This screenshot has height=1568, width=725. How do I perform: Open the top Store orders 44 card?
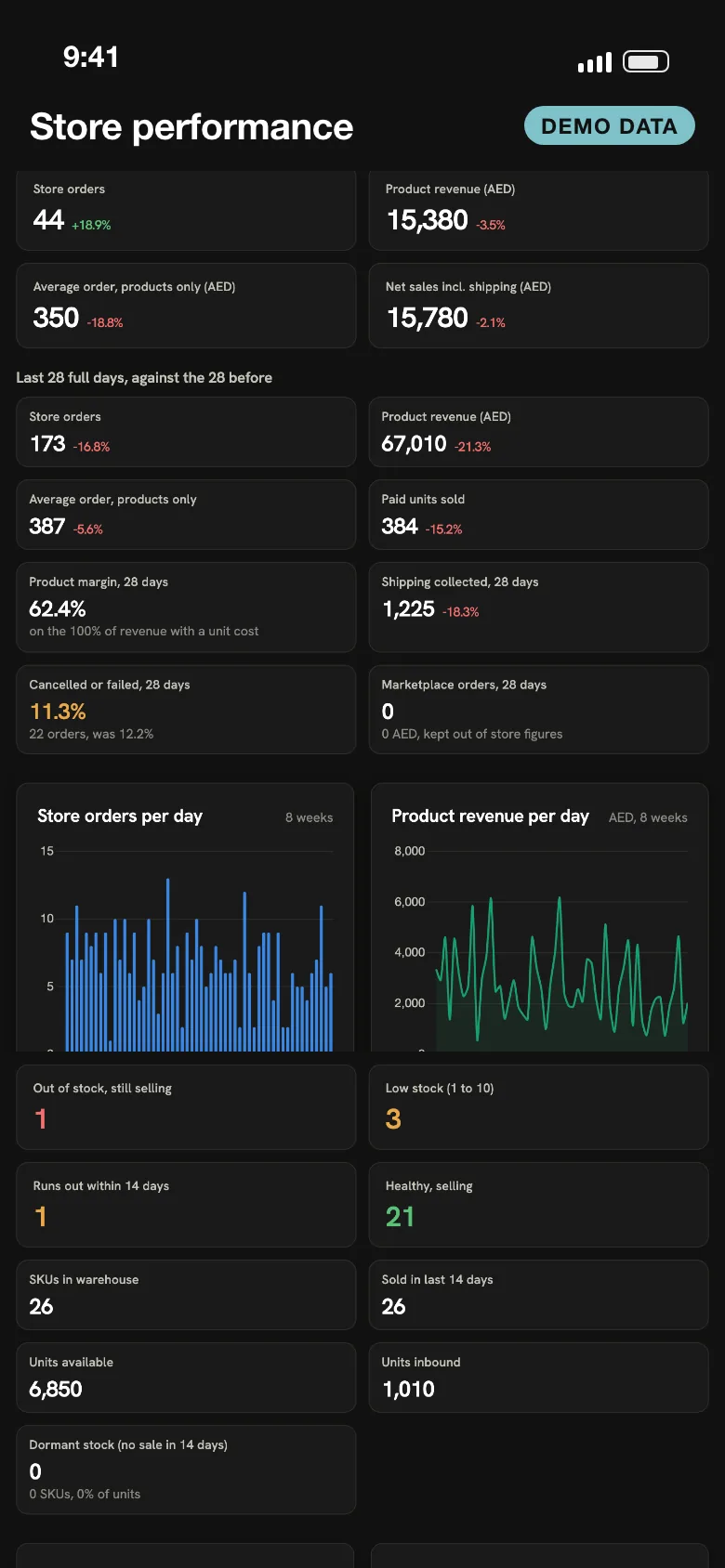click(x=186, y=210)
